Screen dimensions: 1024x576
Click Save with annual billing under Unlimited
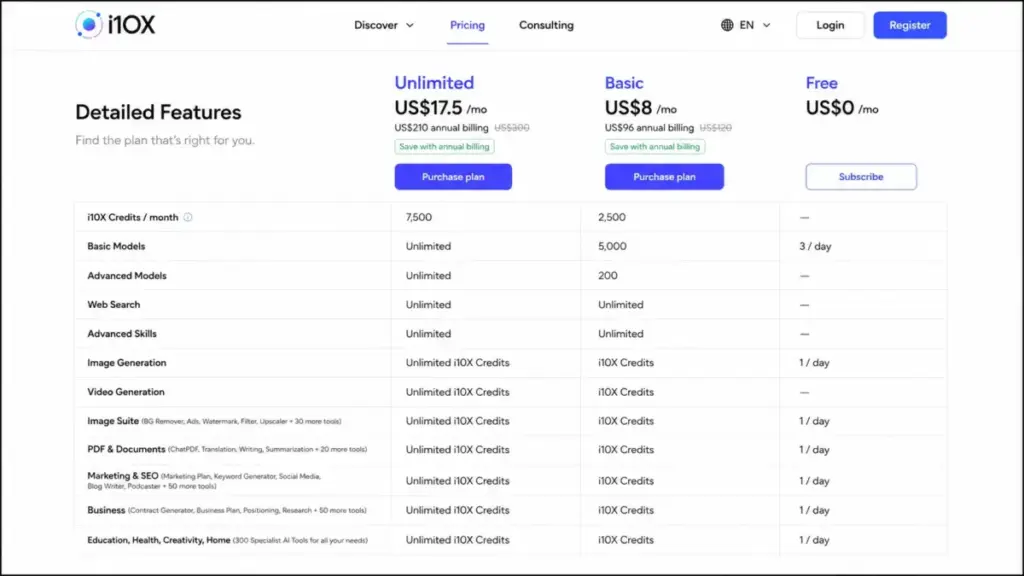pos(444,147)
